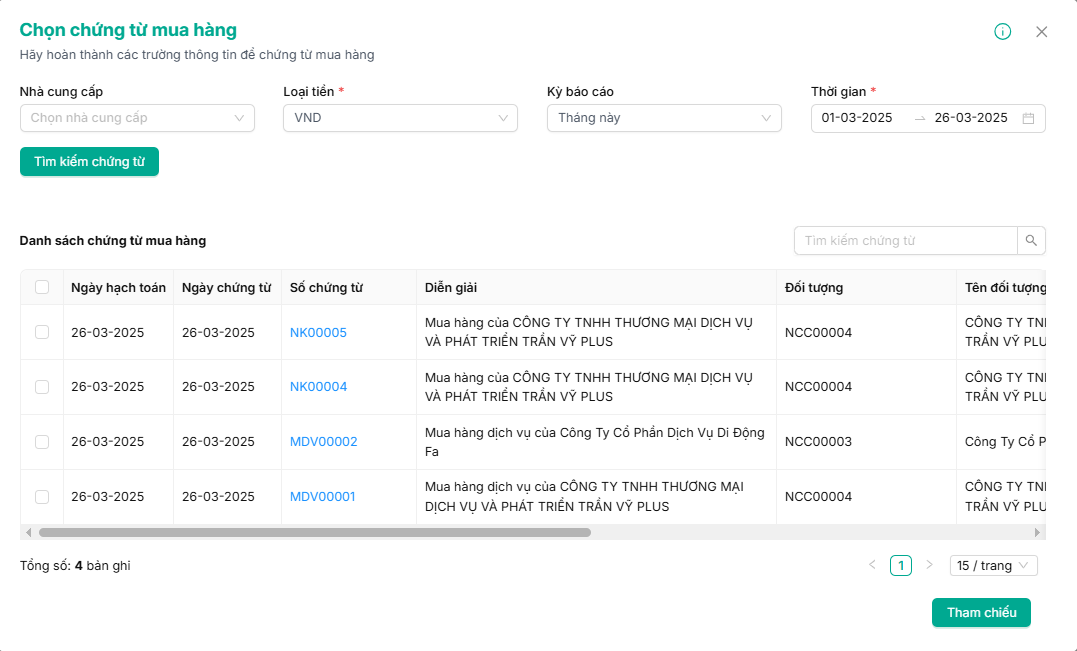Open the Kỳ báo cáo dropdown
Screen dimensions: 1077x651
(x=664, y=118)
